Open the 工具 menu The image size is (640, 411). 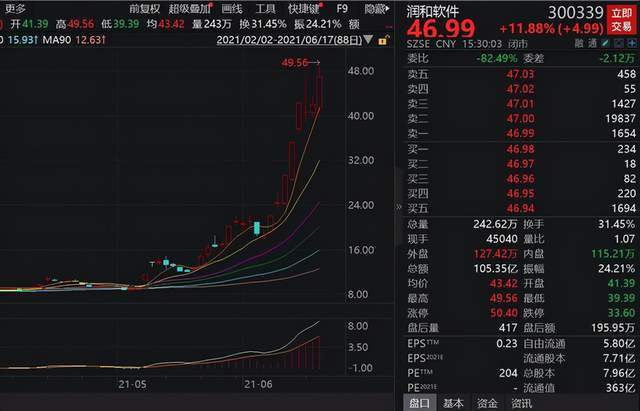pyautogui.click(x=265, y=9)
